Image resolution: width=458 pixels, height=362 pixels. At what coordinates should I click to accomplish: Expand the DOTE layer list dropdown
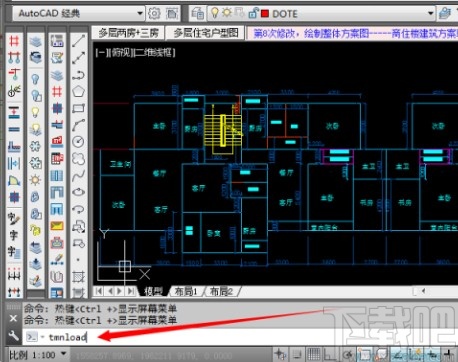[430, 13]
